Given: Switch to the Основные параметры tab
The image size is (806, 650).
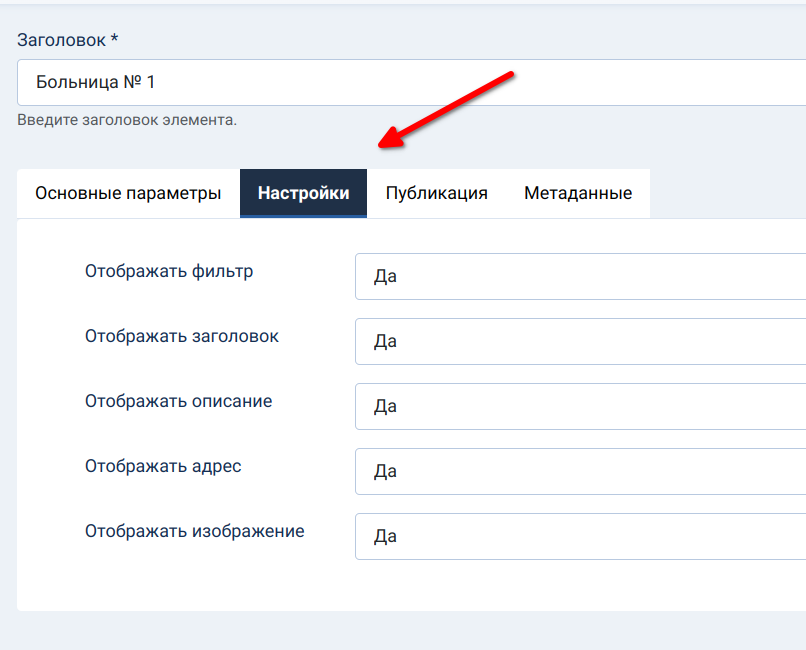Looking at the screenshot, I should point(128,193).
